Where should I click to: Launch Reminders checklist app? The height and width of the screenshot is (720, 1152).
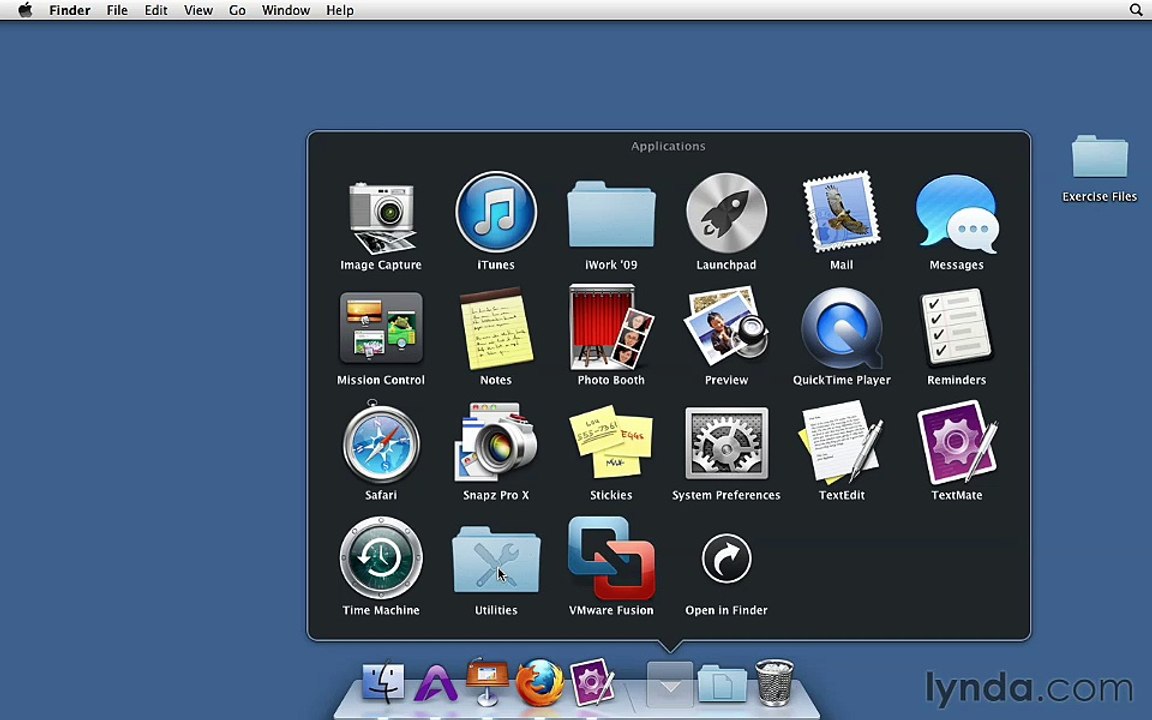tap(956, 327)
